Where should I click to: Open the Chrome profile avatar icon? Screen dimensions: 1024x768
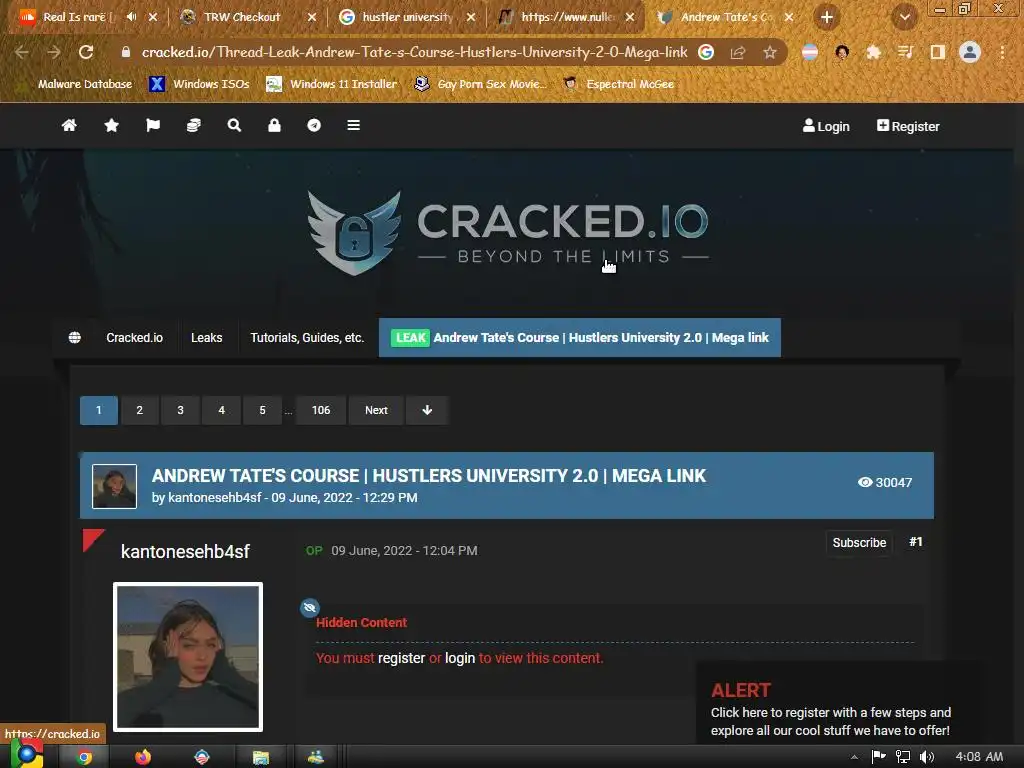click(970, 52)
